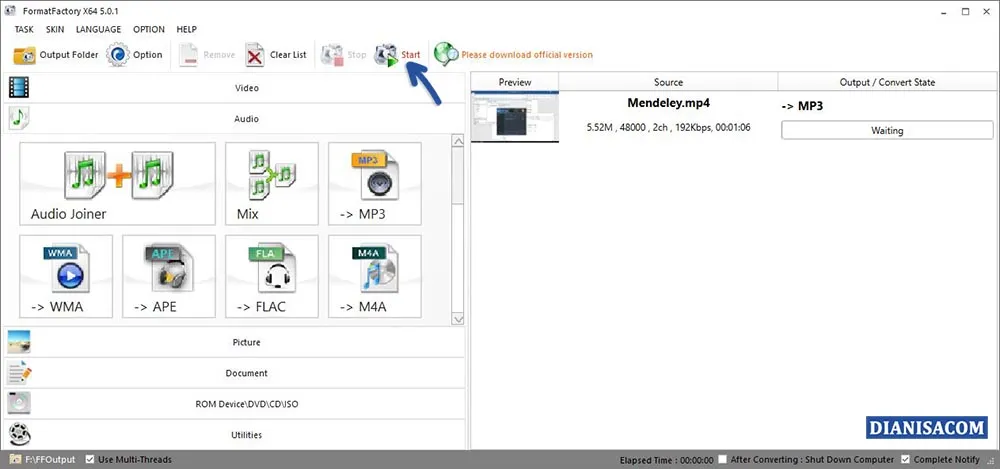Choose the -> M4A converter

pos(375,276)
